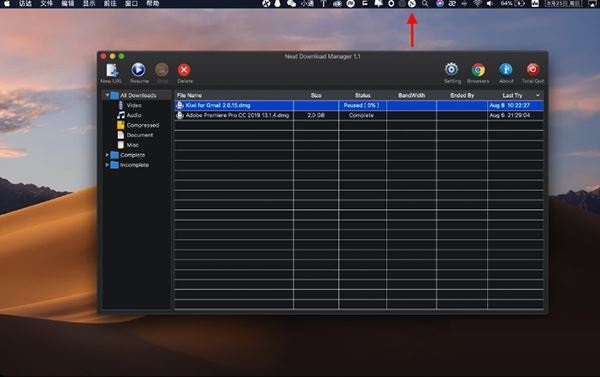Sort by Ended By column header
Image resolution: width=600 pixels, height=377 pixels.
tap(462, 95)
